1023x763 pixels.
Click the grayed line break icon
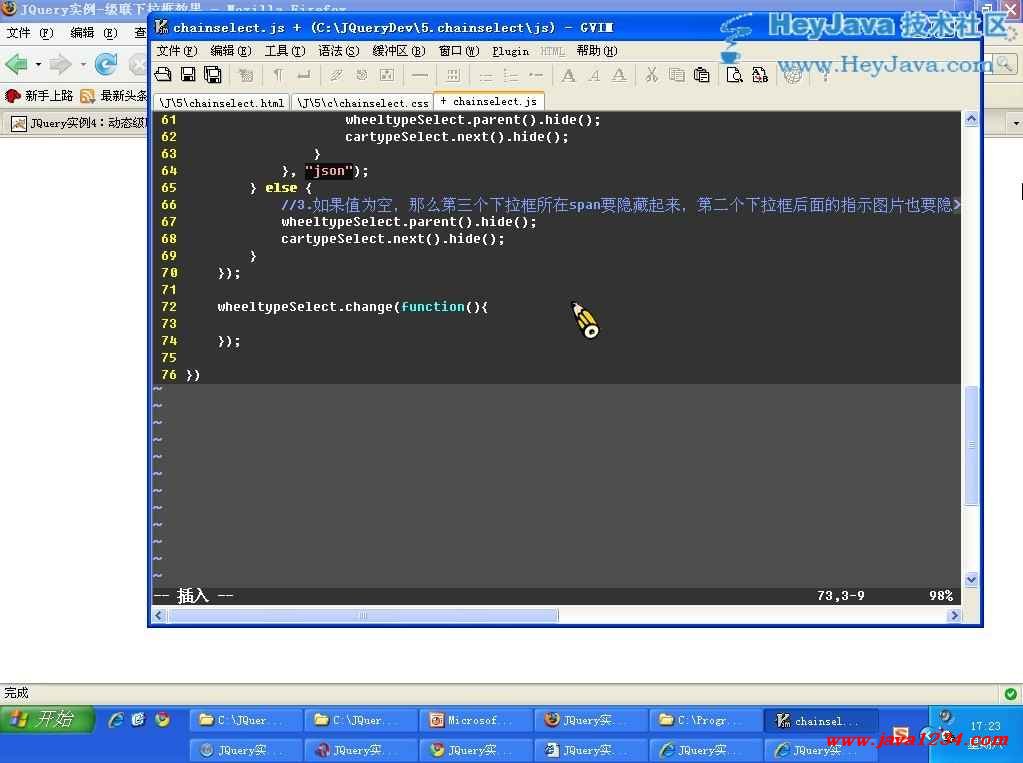coord(303,76)
